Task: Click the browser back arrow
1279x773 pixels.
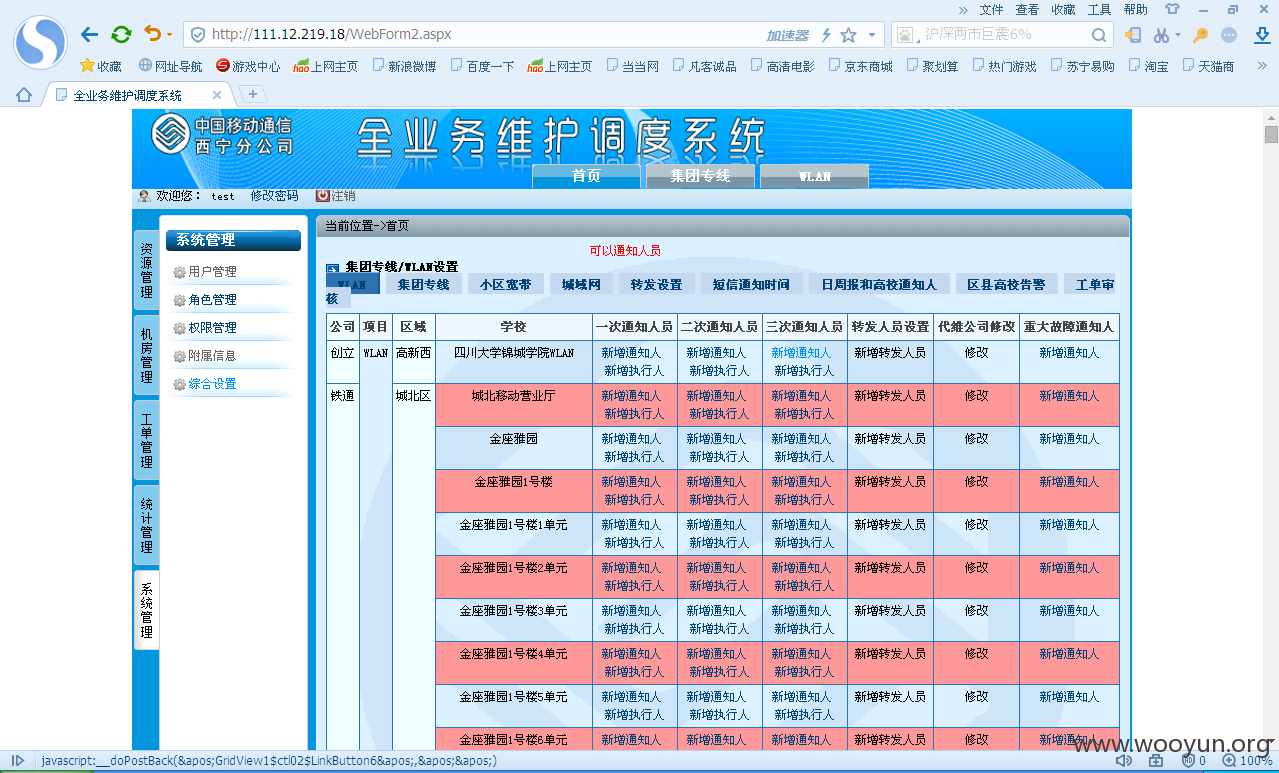Action: 89,34
